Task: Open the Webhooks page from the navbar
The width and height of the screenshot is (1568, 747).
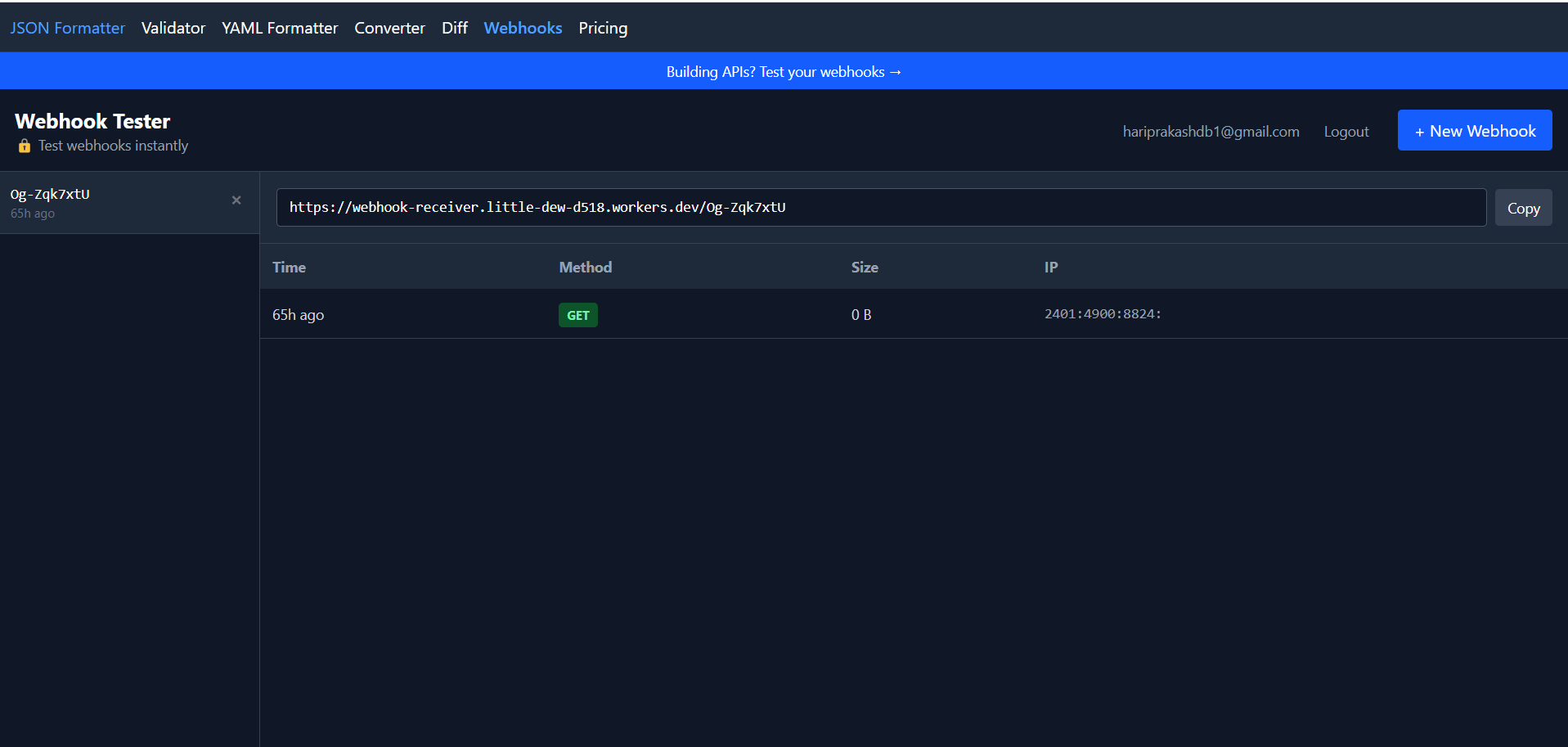Action: (x=523, y=27)
